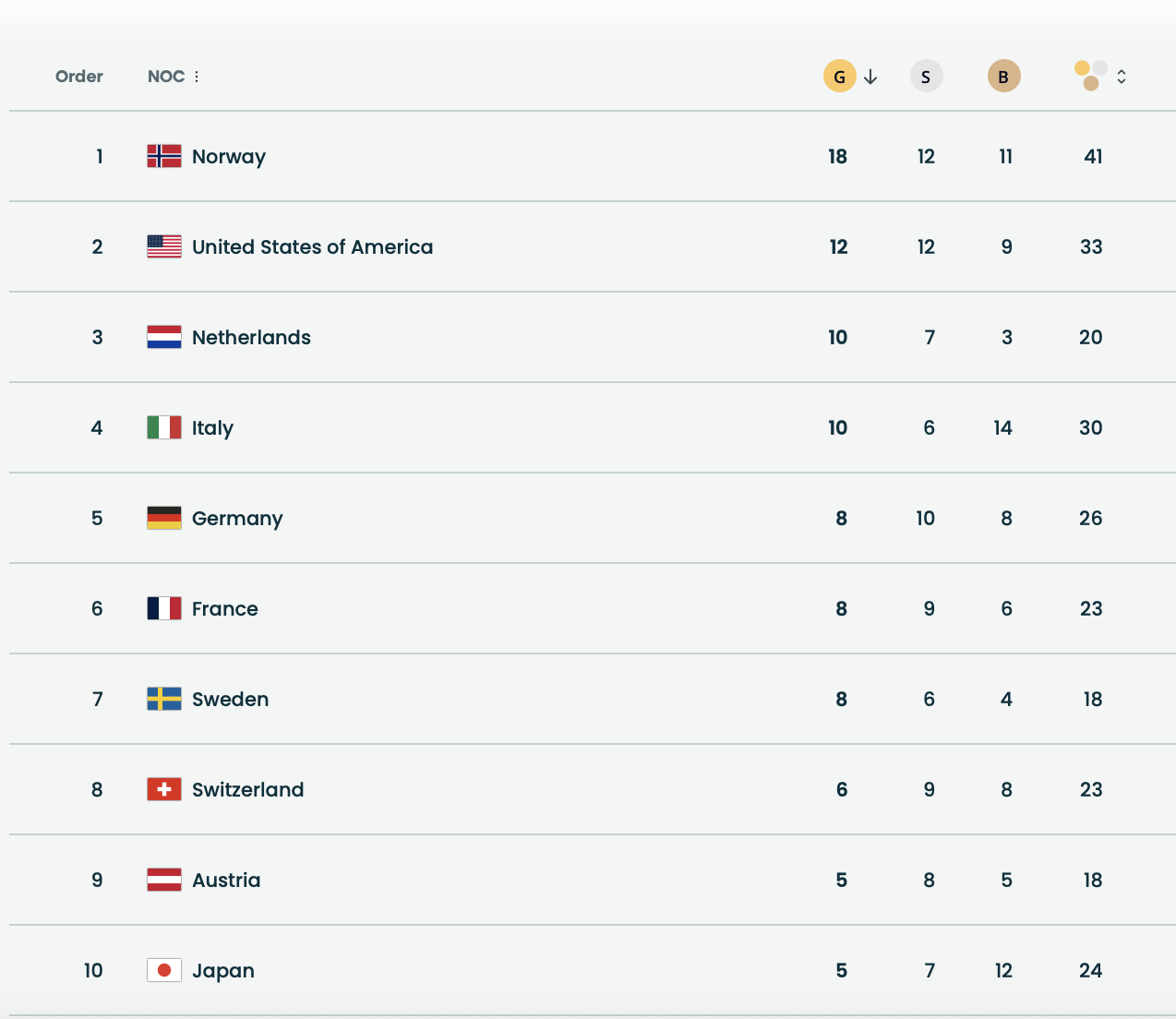Click the gold sort descending arrow
This screenshot has height=1019, width=1176.
pyautogui.click(x=870, y=77)
